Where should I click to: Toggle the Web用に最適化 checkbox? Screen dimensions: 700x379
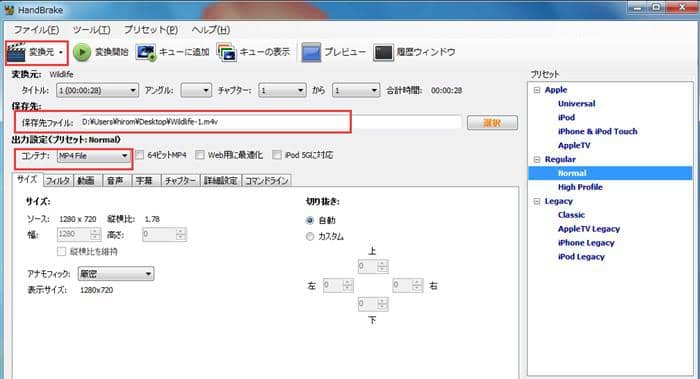200,155
